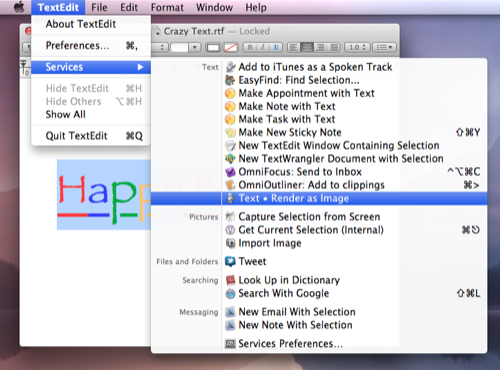Open the Help menu
The image size is (500, 370).
pos(256,7)
